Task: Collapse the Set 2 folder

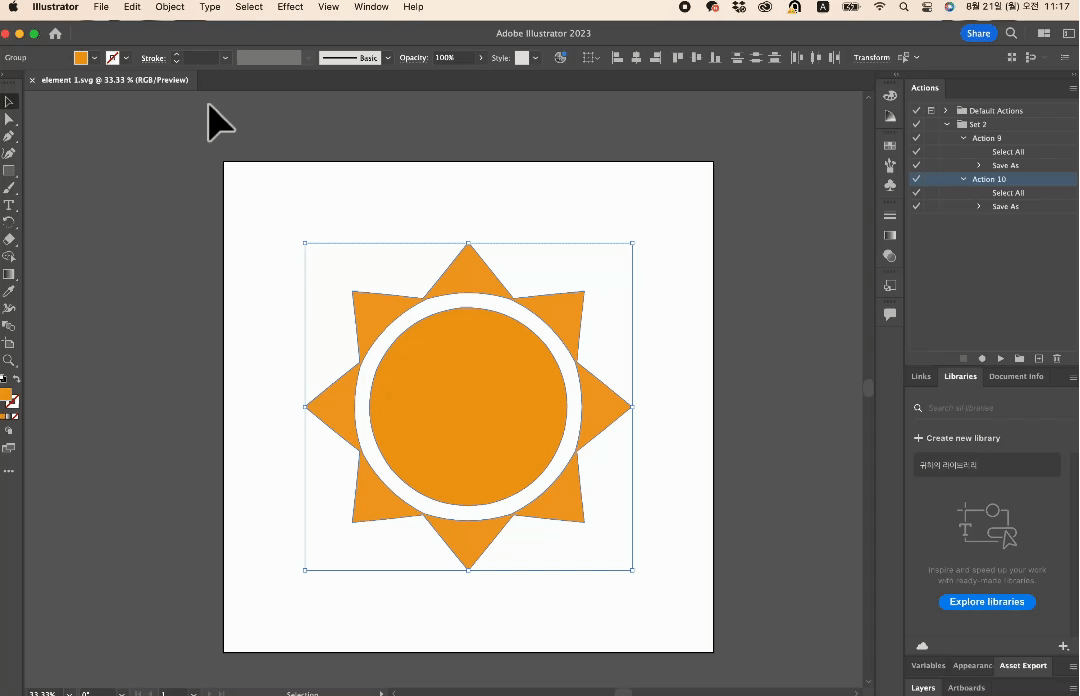Action: 947,125
